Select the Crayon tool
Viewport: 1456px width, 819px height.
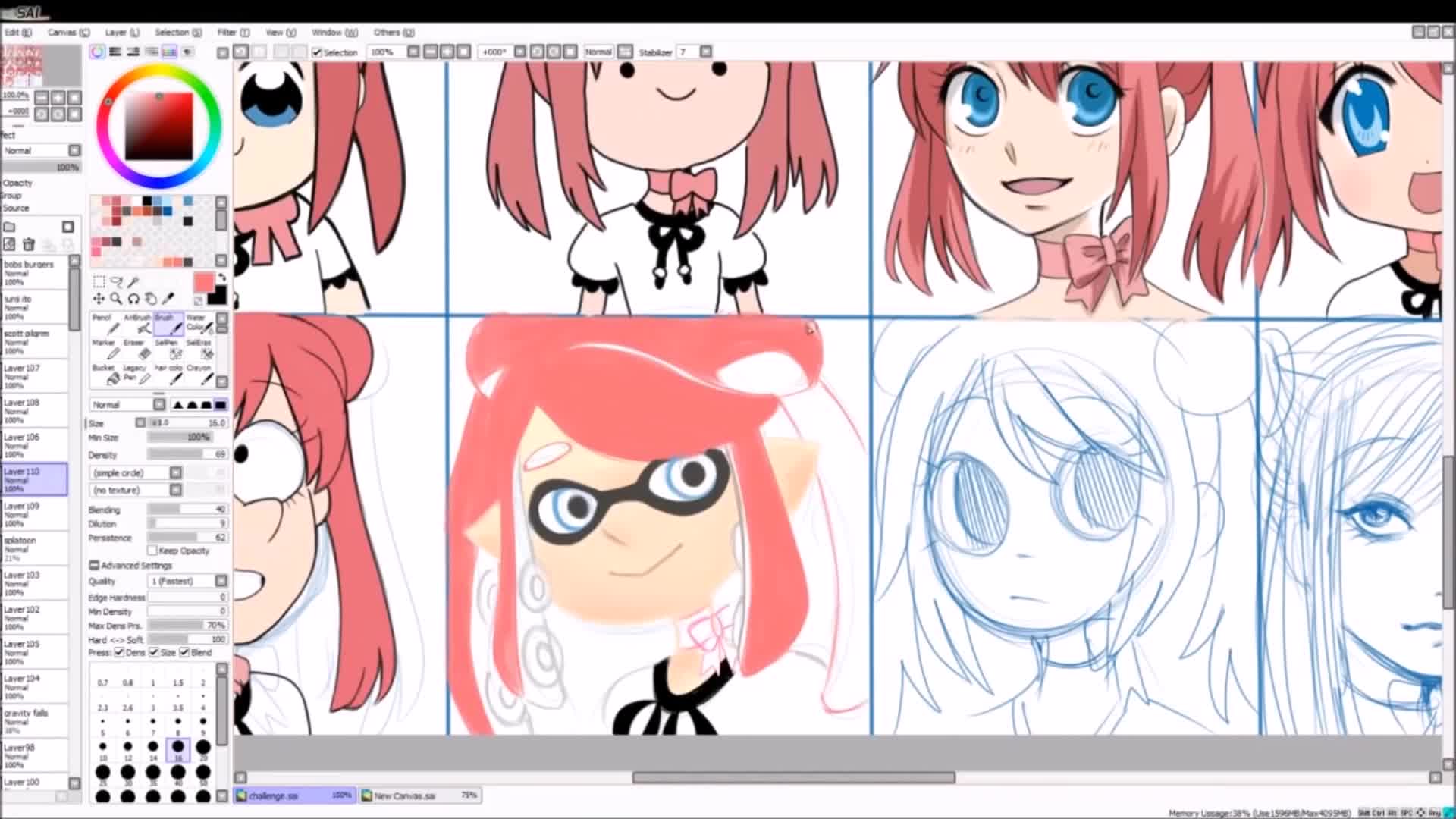[x=199, y=375]
